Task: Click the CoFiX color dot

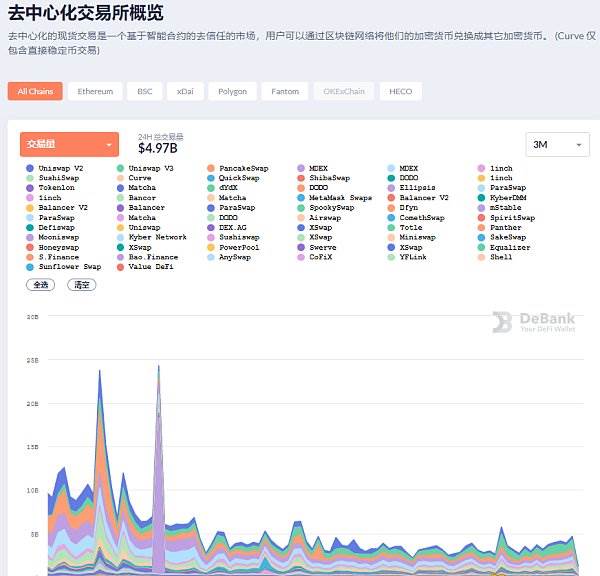Action: pyautogui.click(x=301, y=257)
